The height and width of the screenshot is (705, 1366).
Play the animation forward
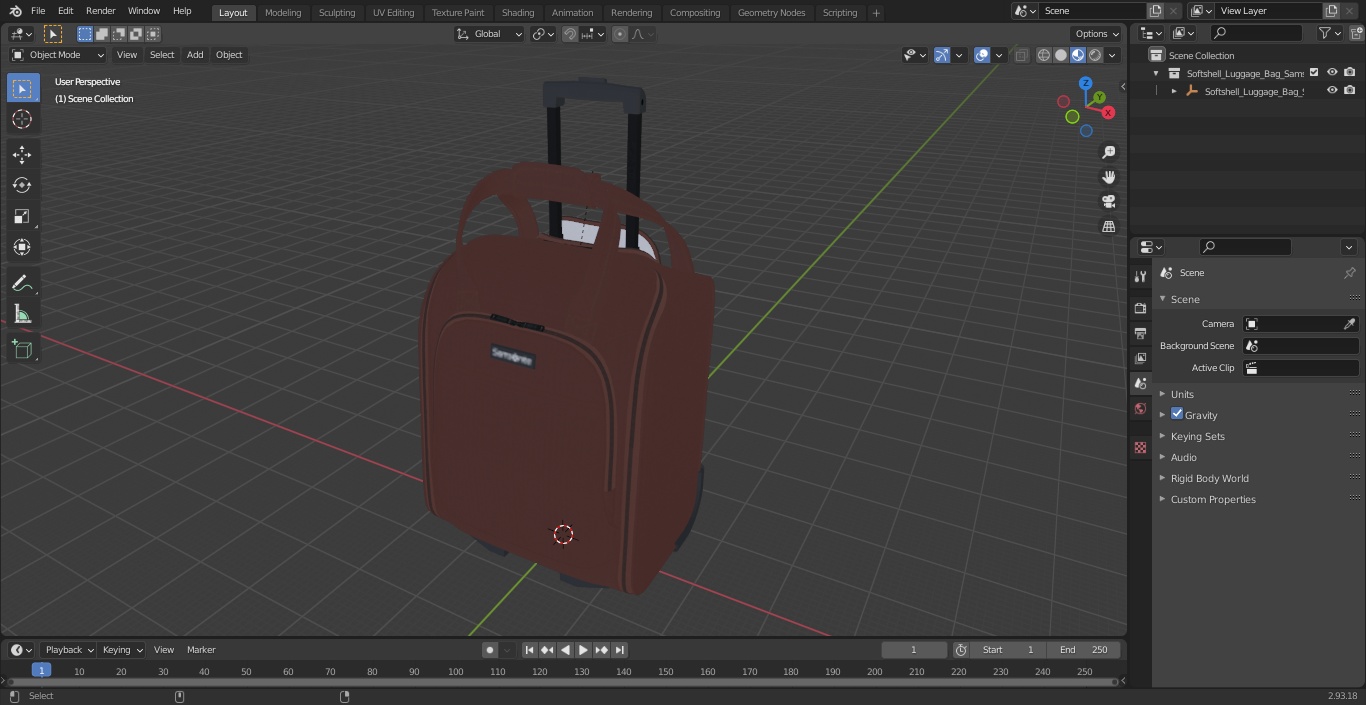584,650
